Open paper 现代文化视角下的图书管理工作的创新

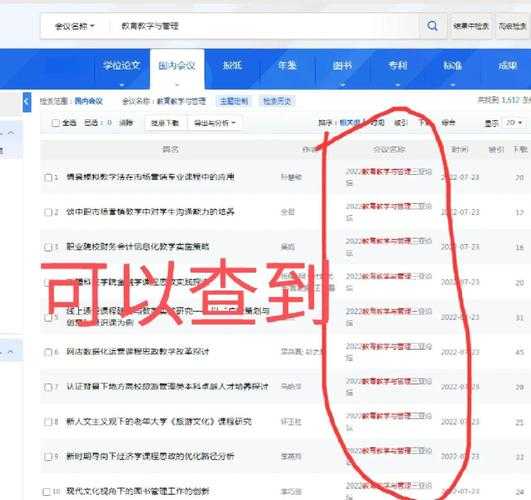[x=137, y=491]
